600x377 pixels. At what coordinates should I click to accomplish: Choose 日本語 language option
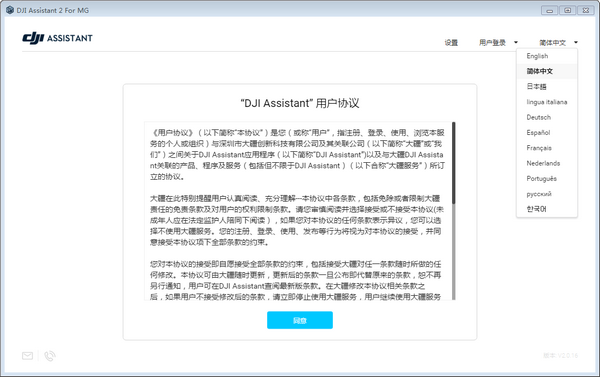547,86
